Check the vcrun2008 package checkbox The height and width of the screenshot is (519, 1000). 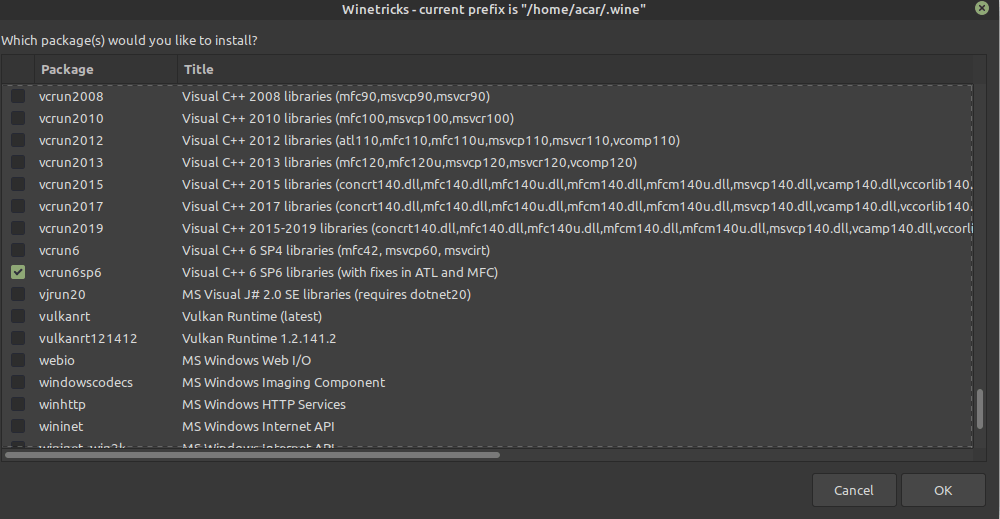click(18, 96)
